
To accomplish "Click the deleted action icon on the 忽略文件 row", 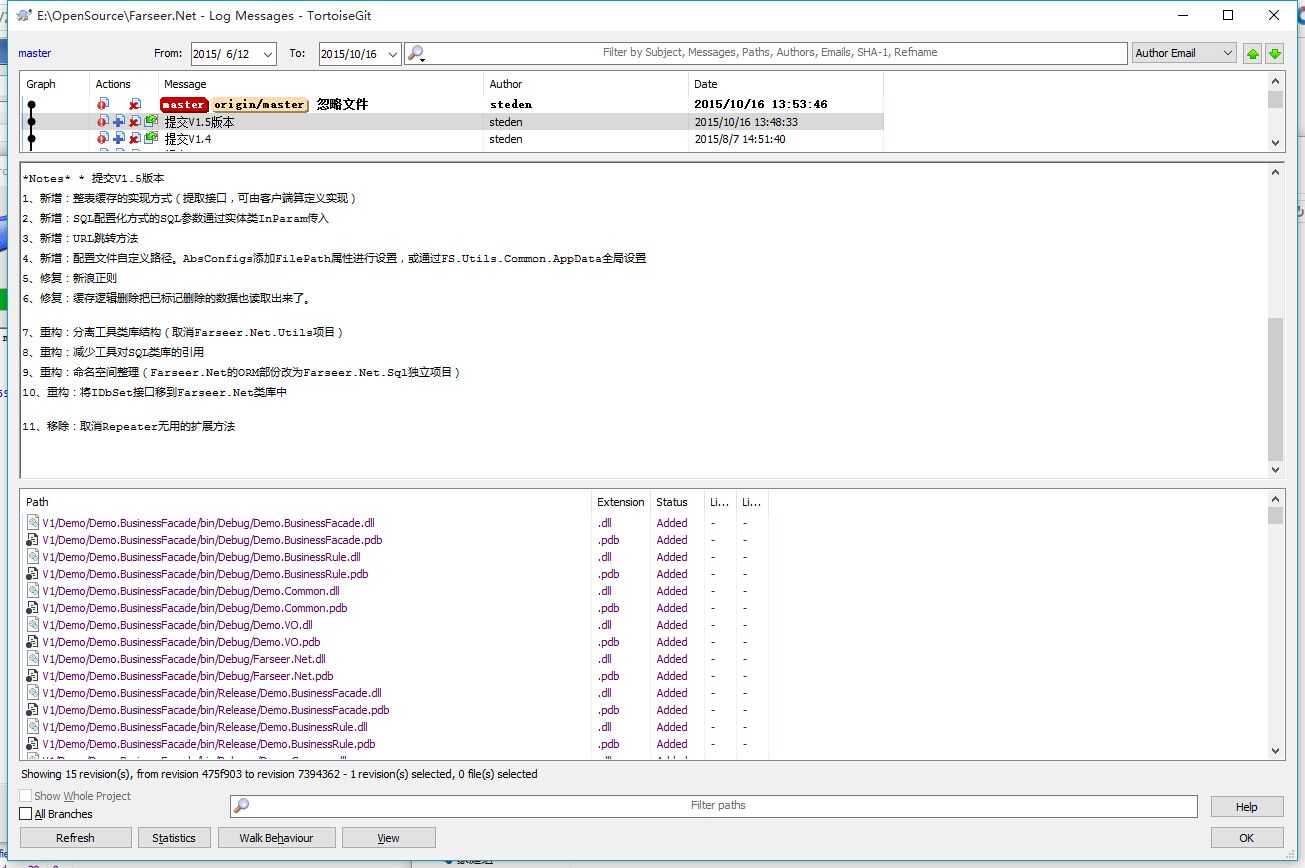I will [134, 104].
